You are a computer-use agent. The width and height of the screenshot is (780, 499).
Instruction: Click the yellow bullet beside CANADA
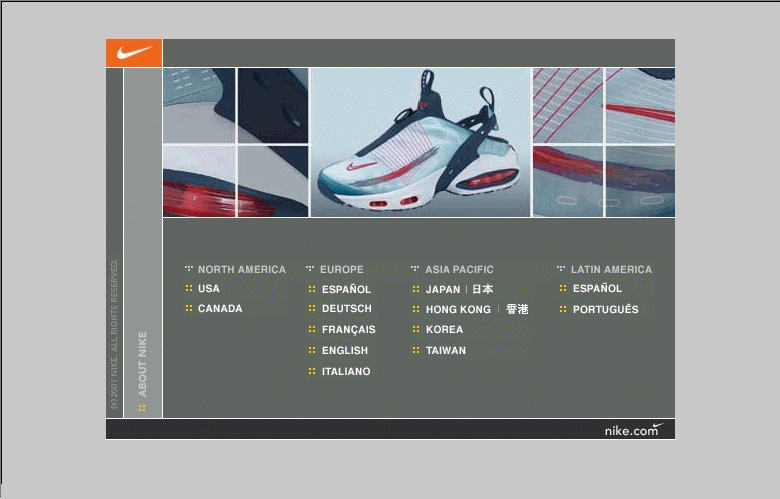point(189,308)
